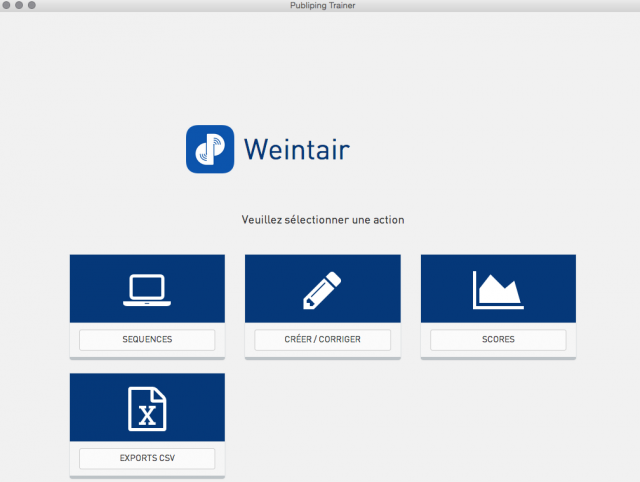Select the EXPORTS CSV button
Viewport: 640px width, 482px height.
pos(147,459)
